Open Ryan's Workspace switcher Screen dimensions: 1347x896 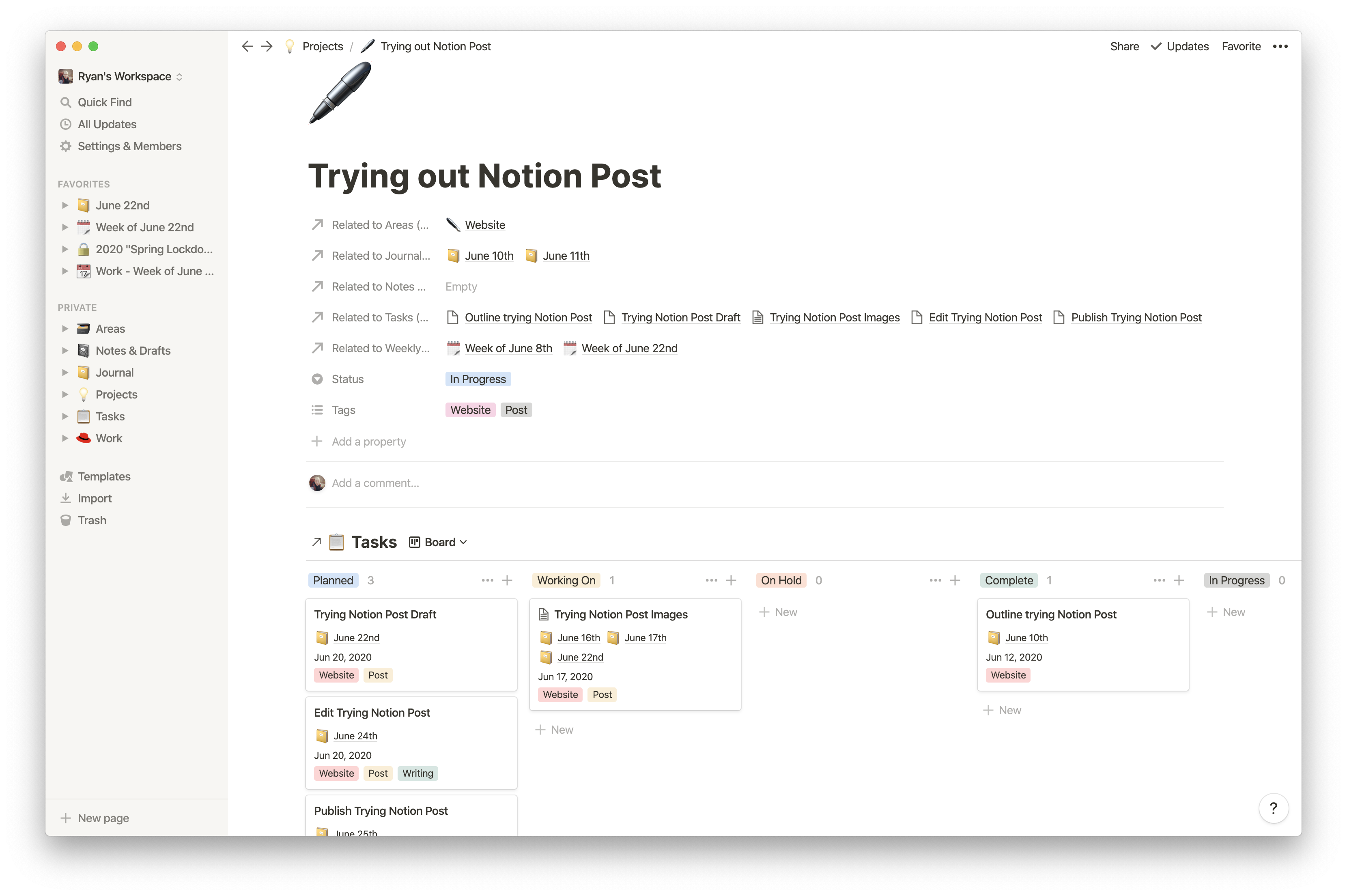[x=124, y=77]
